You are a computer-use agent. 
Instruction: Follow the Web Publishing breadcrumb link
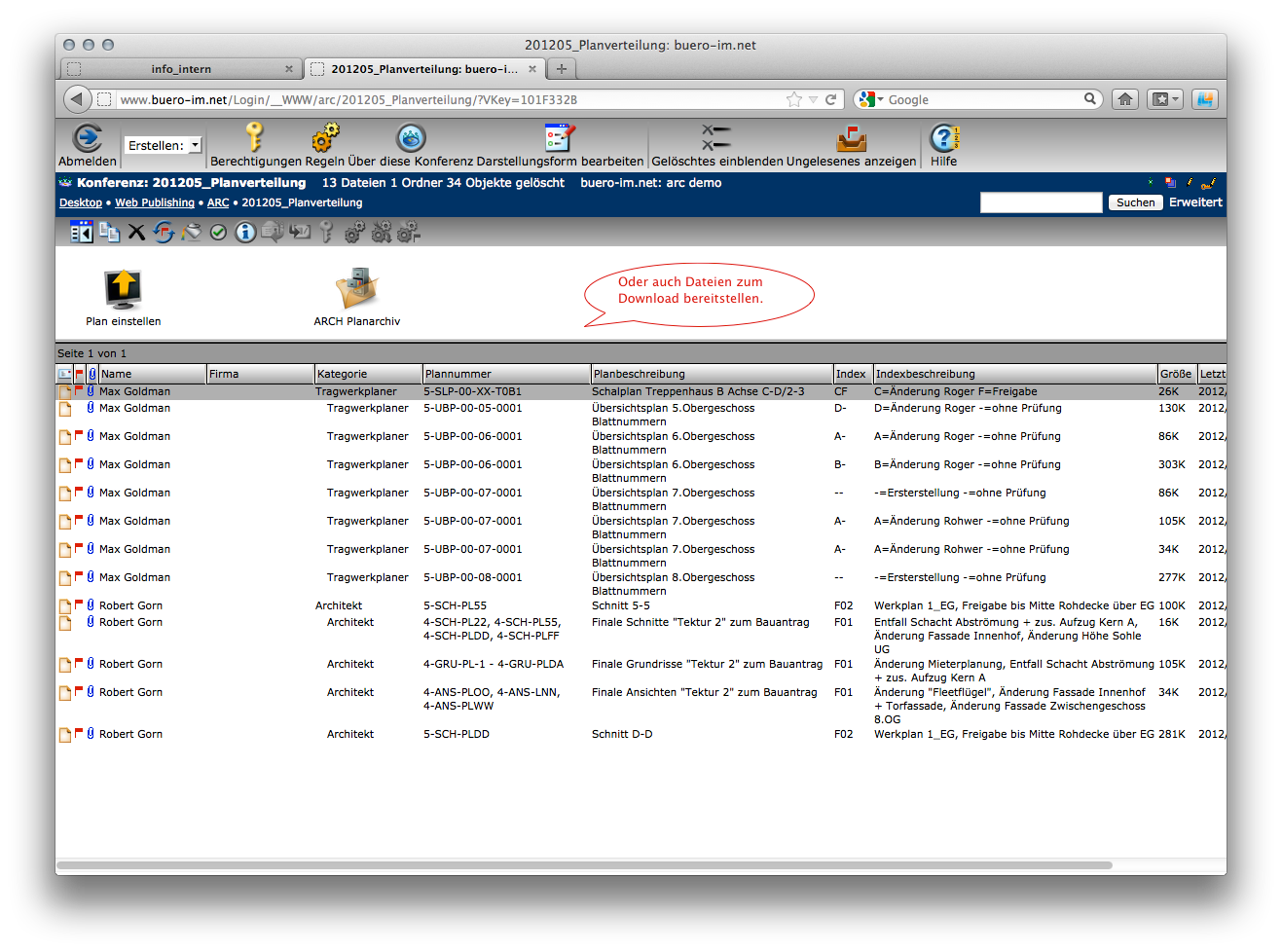point(155,202)
